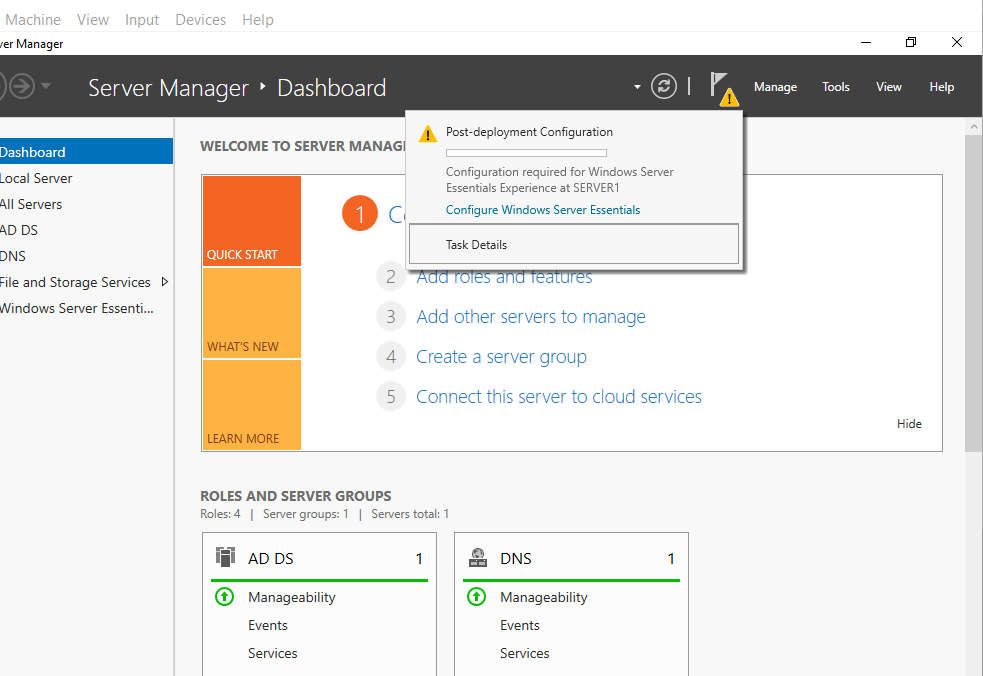This screenshot has height=676, width=983.
Task: Open the notifications flag with warning
Action: pyautogui.click(x=723, y=88)
